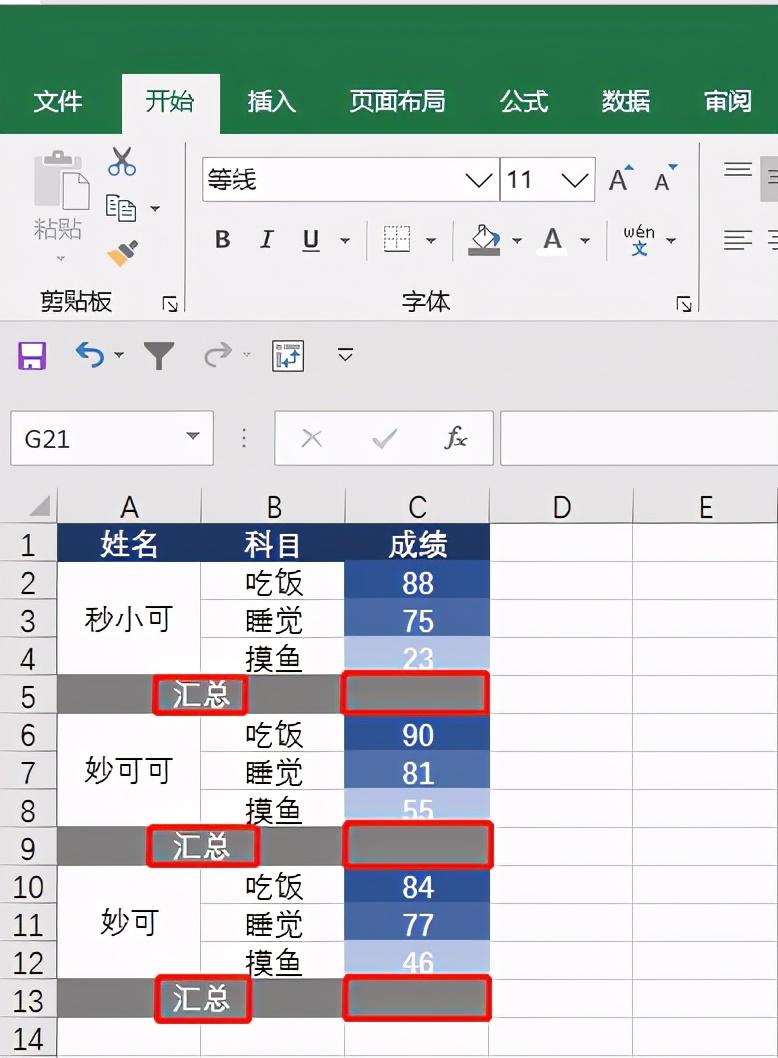The height and width of the screenshot is (1058, 778).
Task: Apply the fill color bucket
Action: point(484,240)
